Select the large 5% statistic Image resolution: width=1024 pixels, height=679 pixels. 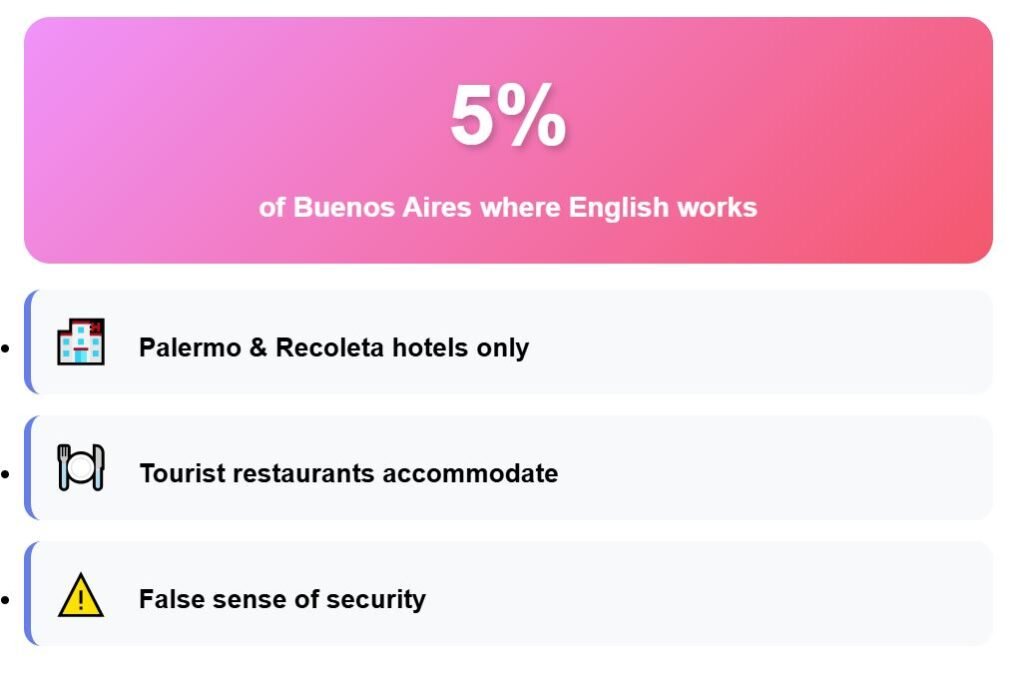click(508, 116)
